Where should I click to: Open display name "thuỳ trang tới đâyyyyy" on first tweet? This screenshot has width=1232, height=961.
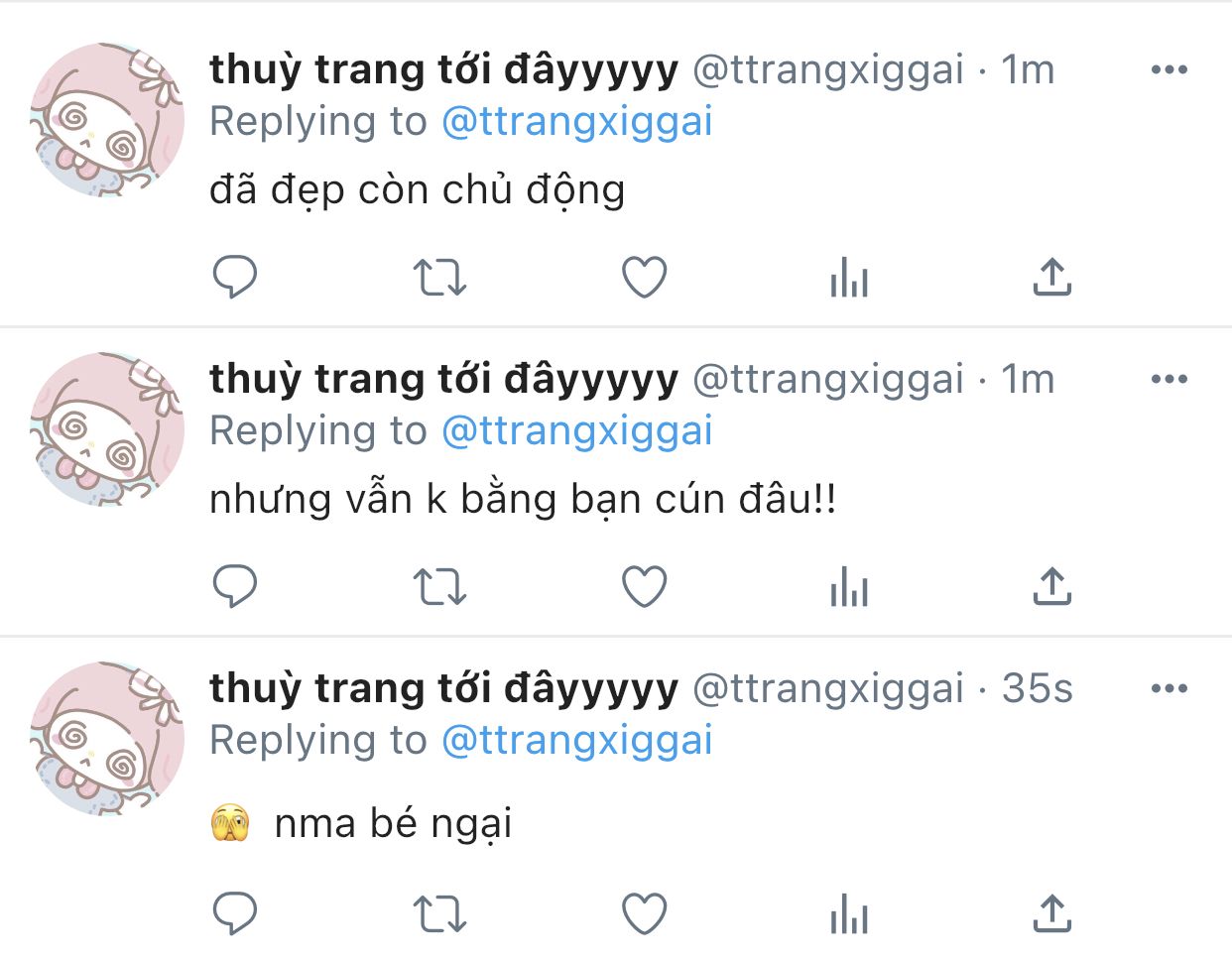tap(443, 70)
